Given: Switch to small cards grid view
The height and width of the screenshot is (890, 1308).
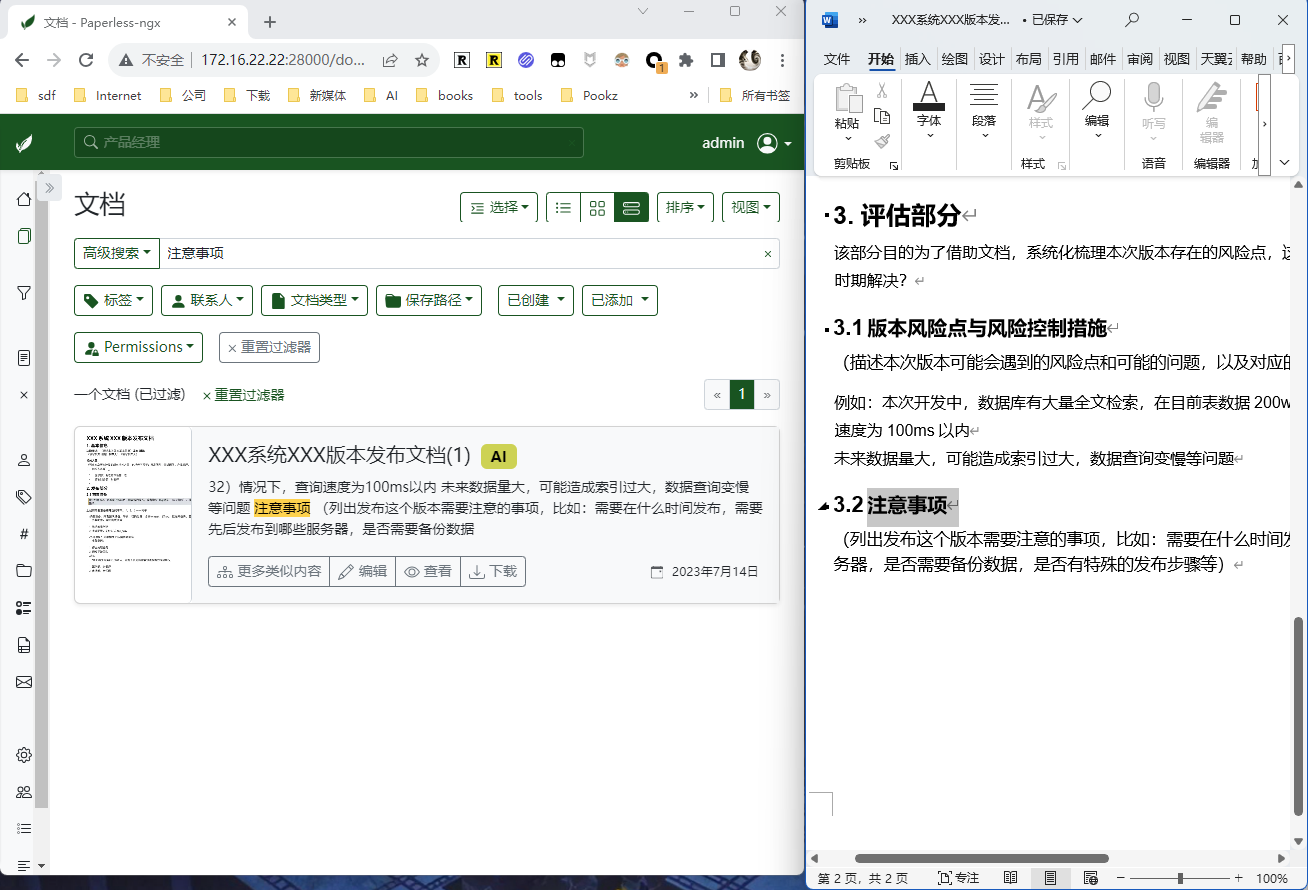Looking at the screenshot, I should coord(597,208).
